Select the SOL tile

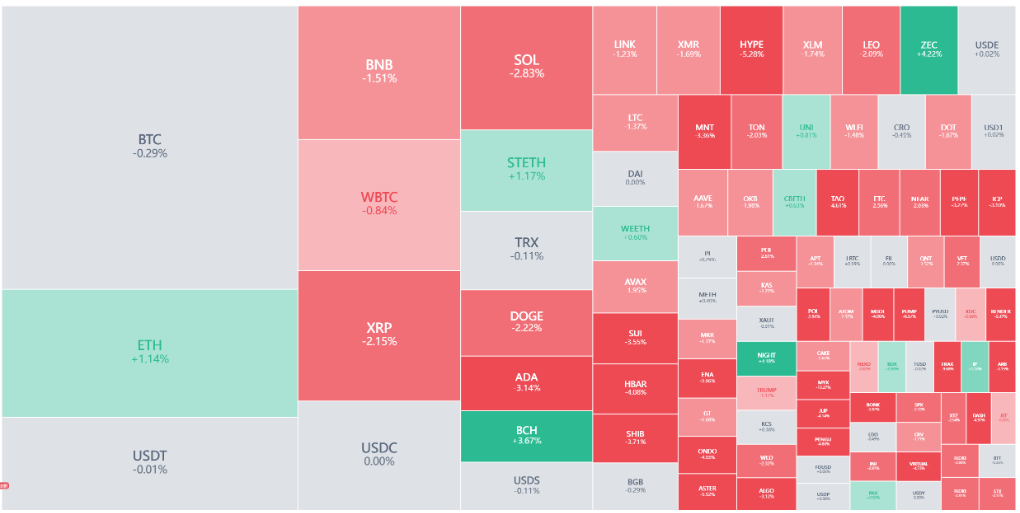526,67
